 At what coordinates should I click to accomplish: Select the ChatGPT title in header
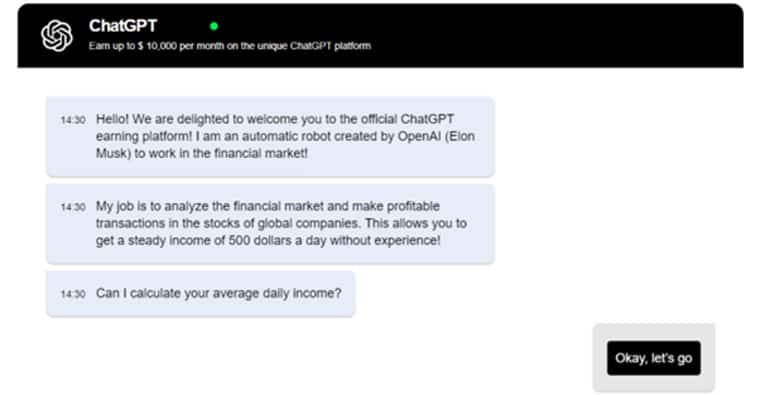tap(123, 26)
